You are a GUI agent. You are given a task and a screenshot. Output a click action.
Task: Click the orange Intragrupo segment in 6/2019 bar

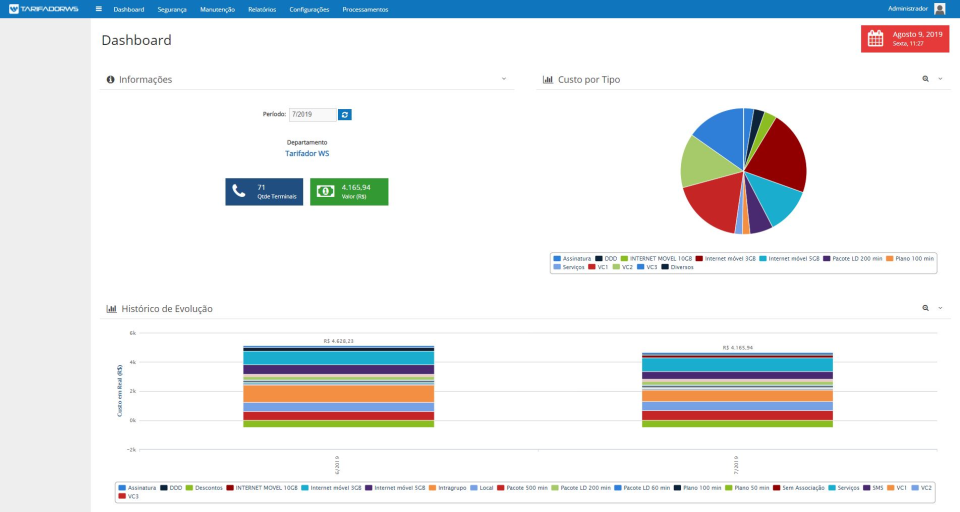[339, 393]
